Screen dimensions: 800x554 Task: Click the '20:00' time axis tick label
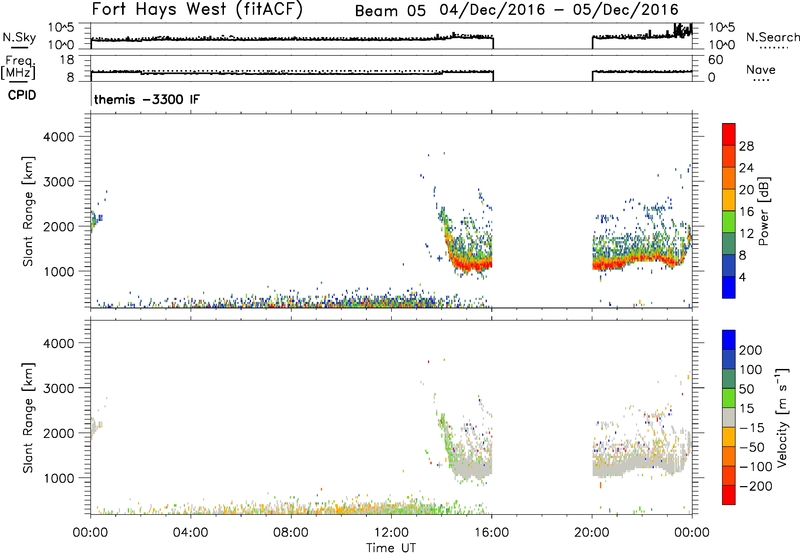point(592,533)
